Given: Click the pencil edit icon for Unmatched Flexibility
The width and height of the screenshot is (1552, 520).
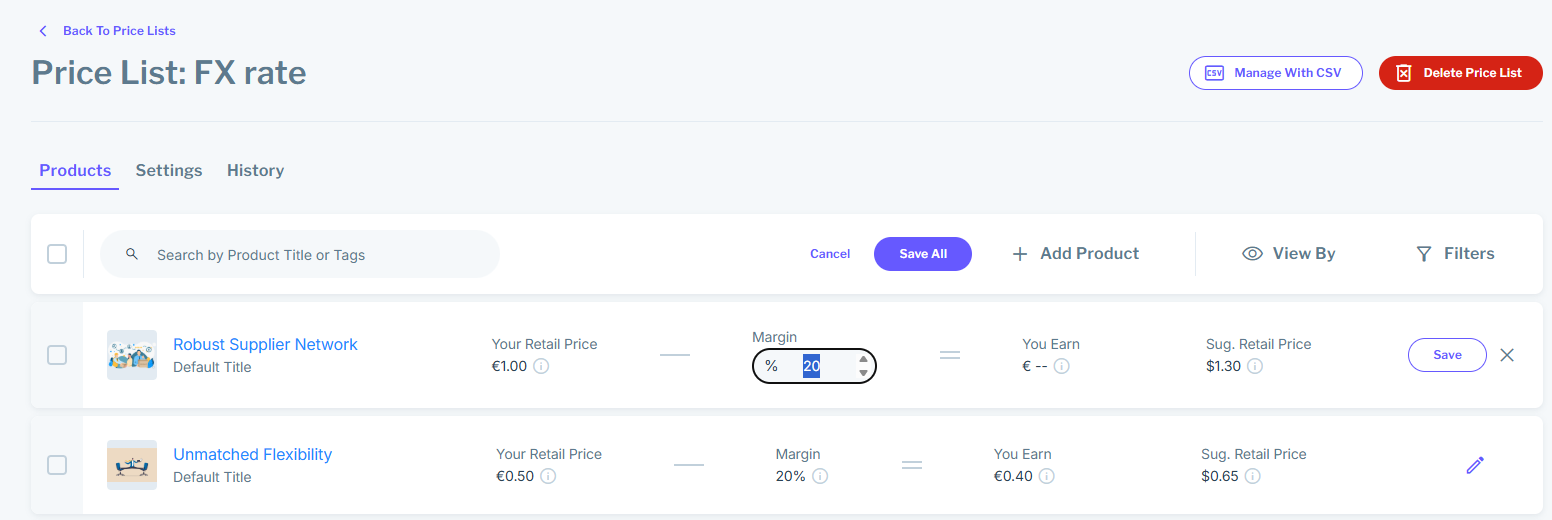Looking at the screenshot, I should point(1474,465).
